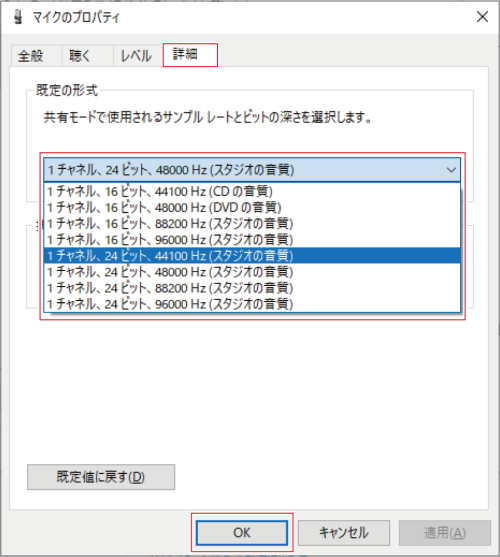
Task: Choose 24 ビット 88200 Hz option
Action: tap(252, 288)
